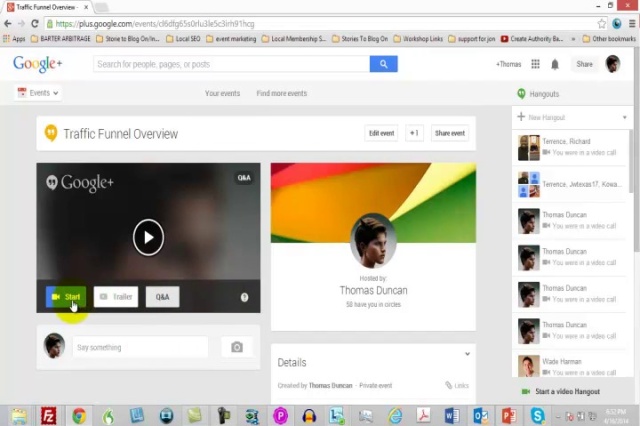The image size is (640, 426).
Task: Open Chrome from the taskbar
Action: [x=79, y=416]
